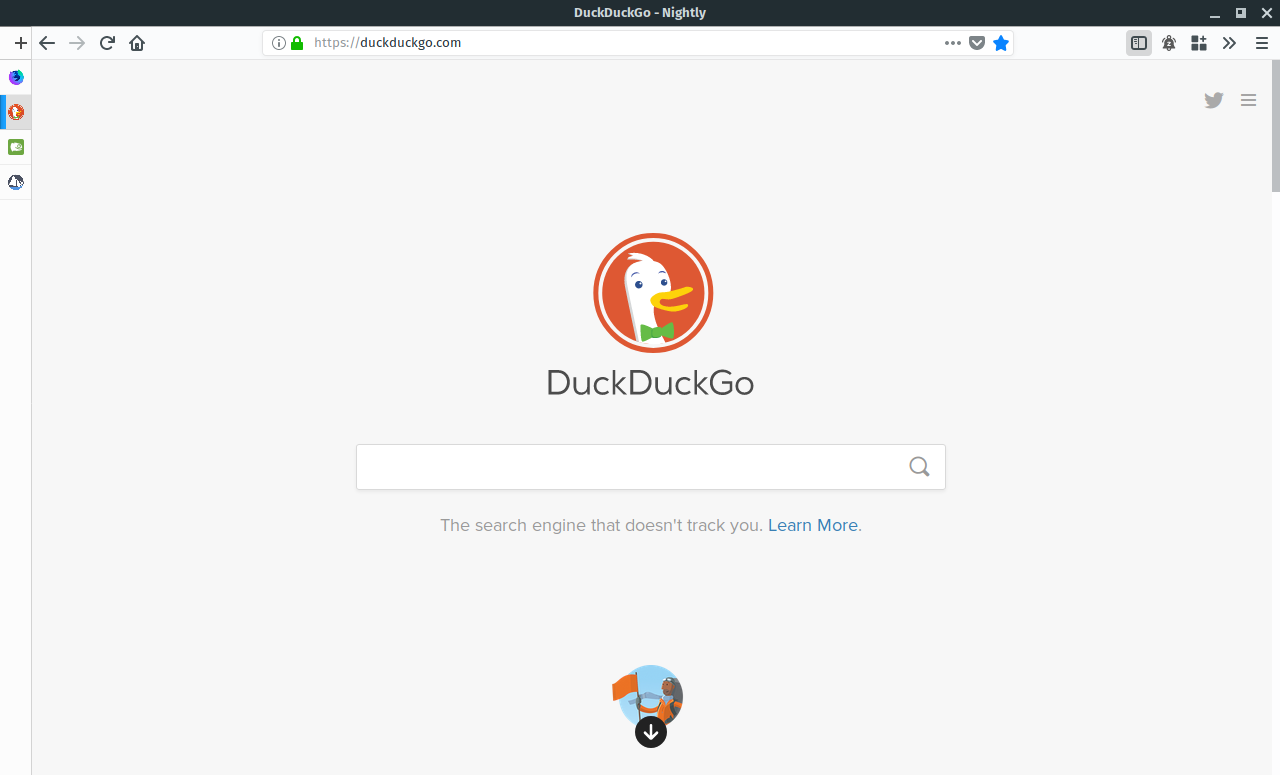Viewport: 1280px width, 775px height.
Task: Toggle the blue bookmark star
Action: point(1001,43)
